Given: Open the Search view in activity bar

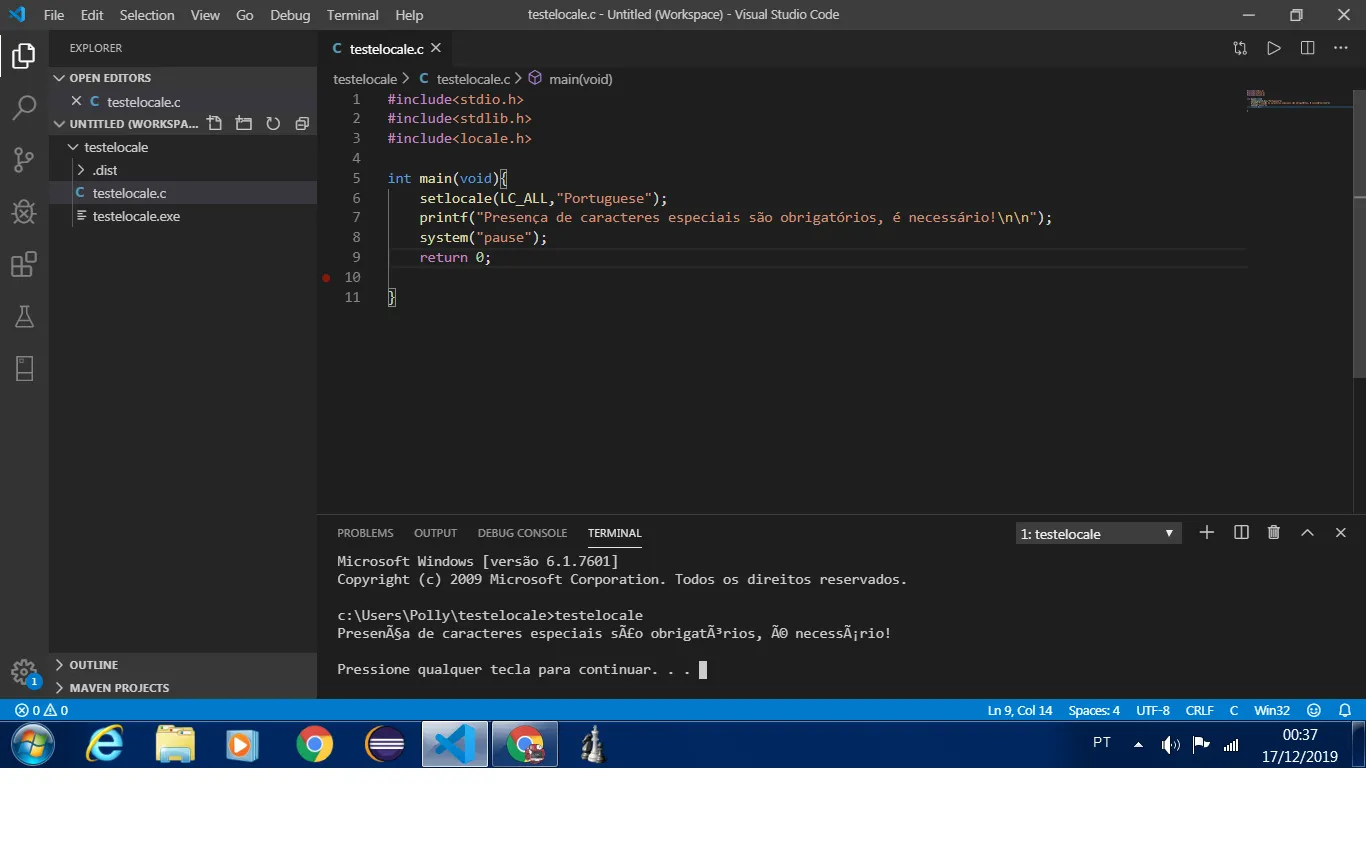Looking at the screenshot, I should [24, 108].
